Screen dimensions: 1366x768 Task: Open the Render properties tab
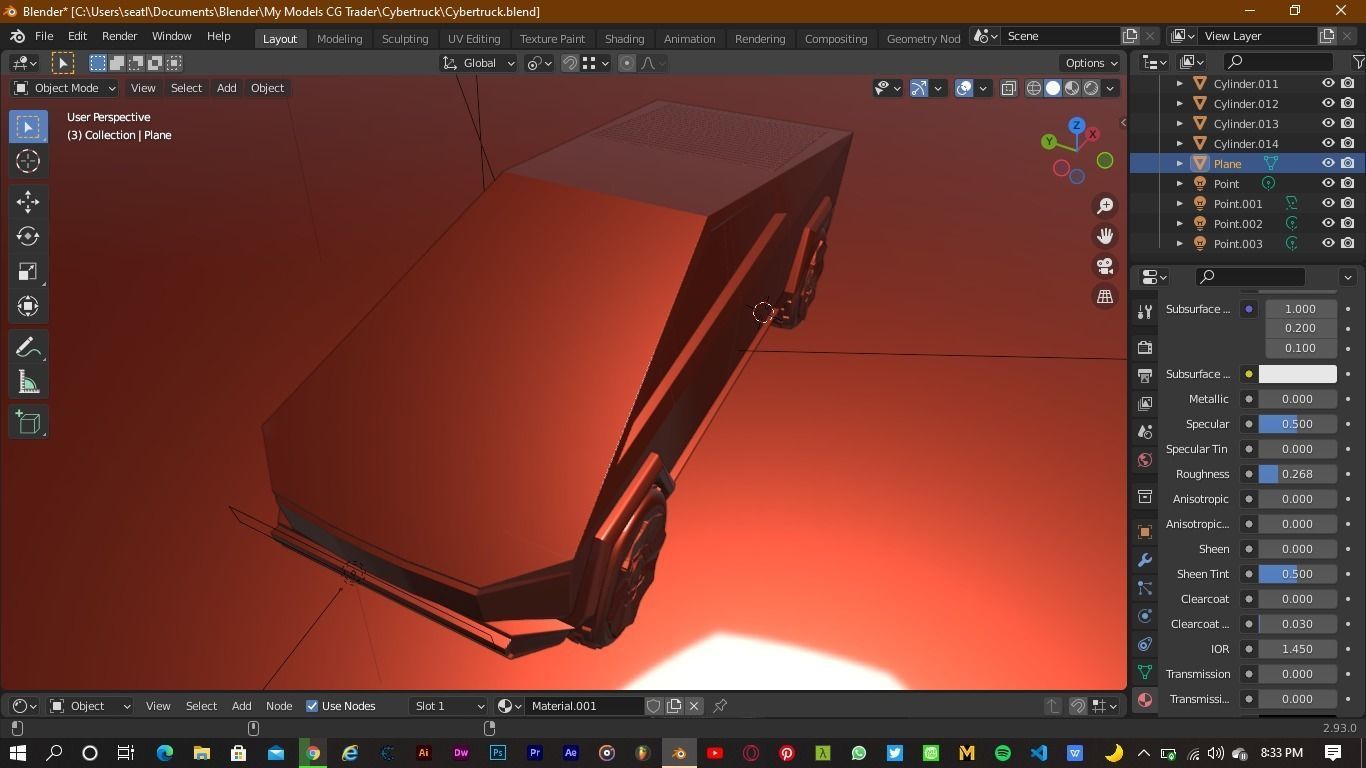(x=1145, y=347)
